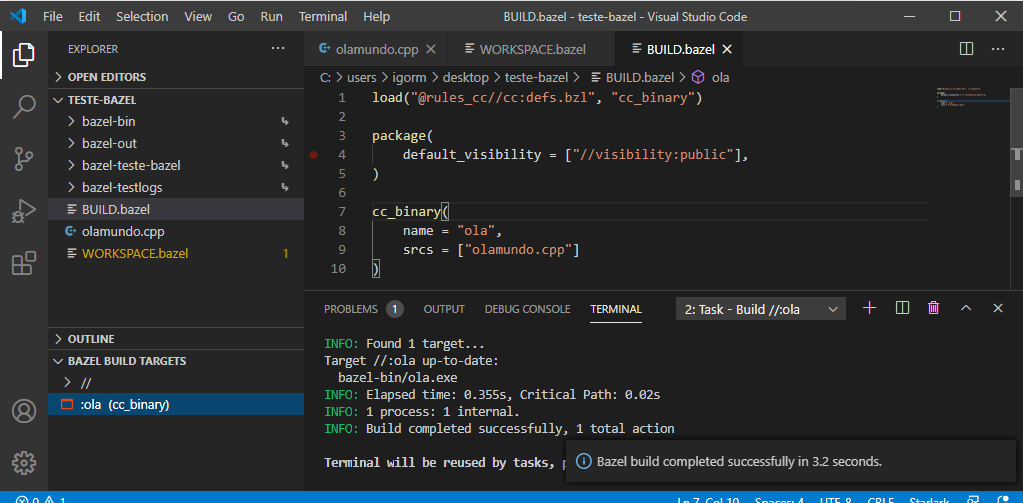Click the orange target icon beside :ola
The height and width of the screenshot is (503, 1023).
(x=66, y=404)
